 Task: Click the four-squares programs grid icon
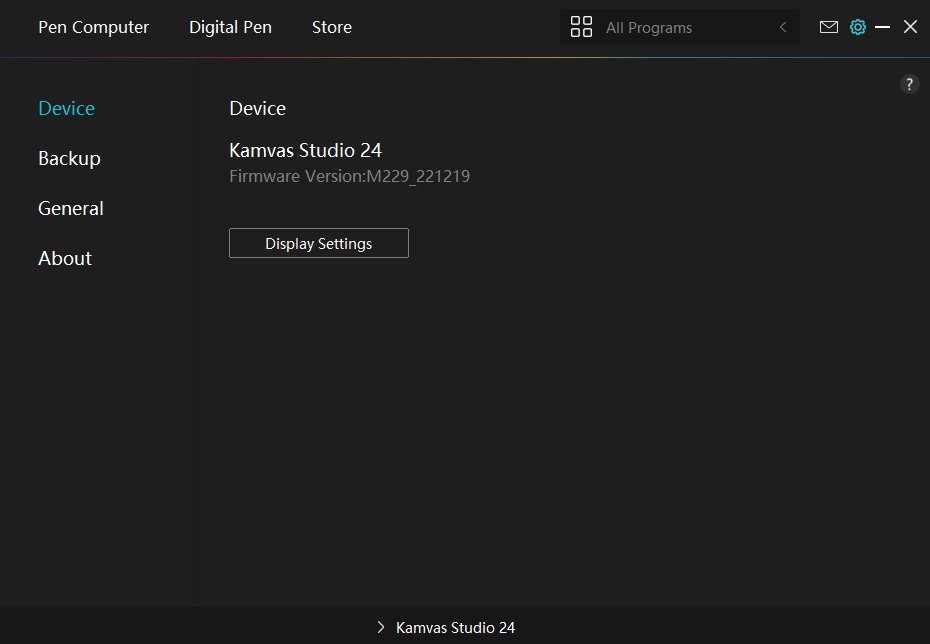pos(581,27)
